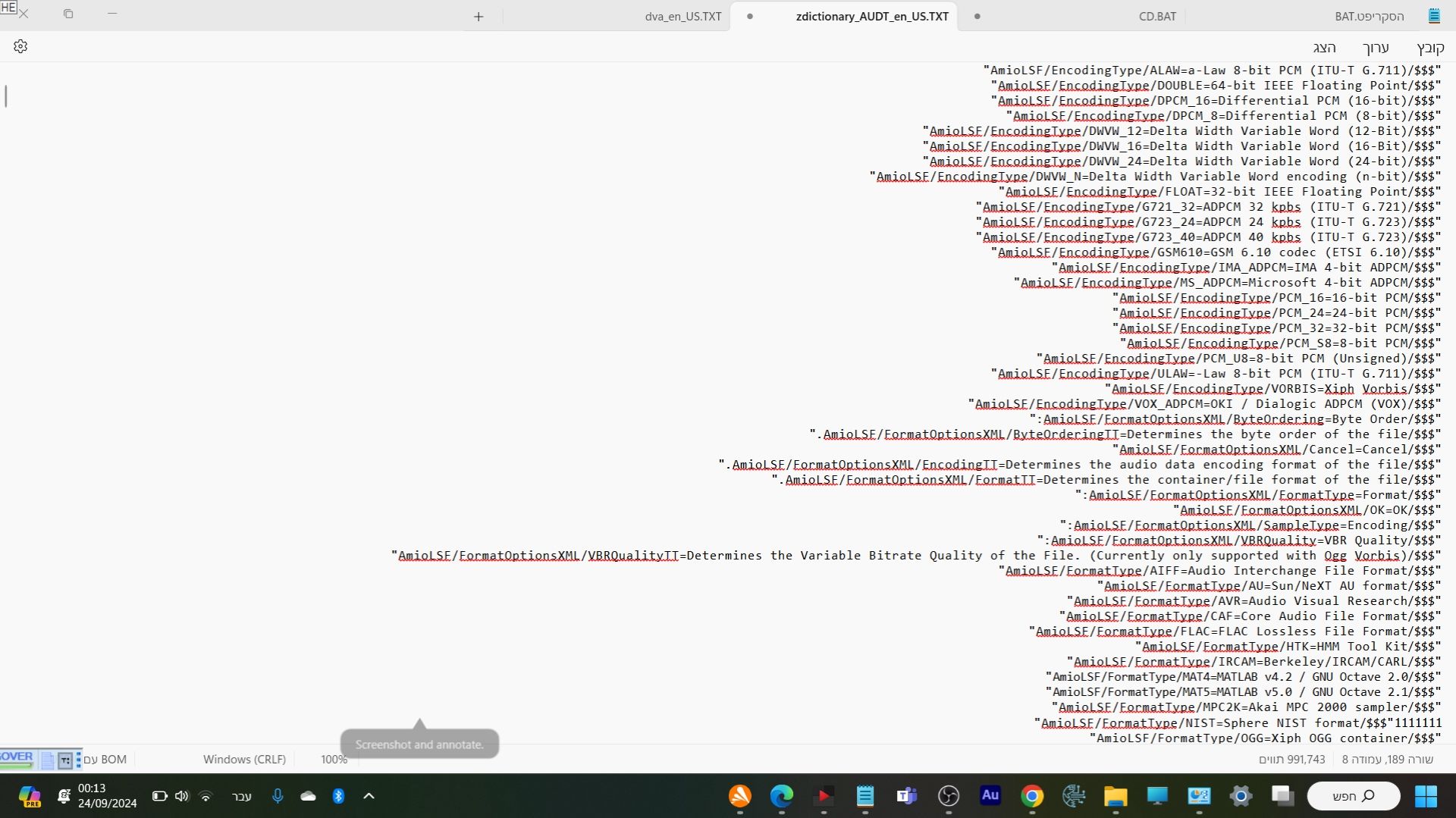Open Control Panel icon in taskbar
The height and width of the screenshot is (818, 1456).
(x=1199, y=796)
